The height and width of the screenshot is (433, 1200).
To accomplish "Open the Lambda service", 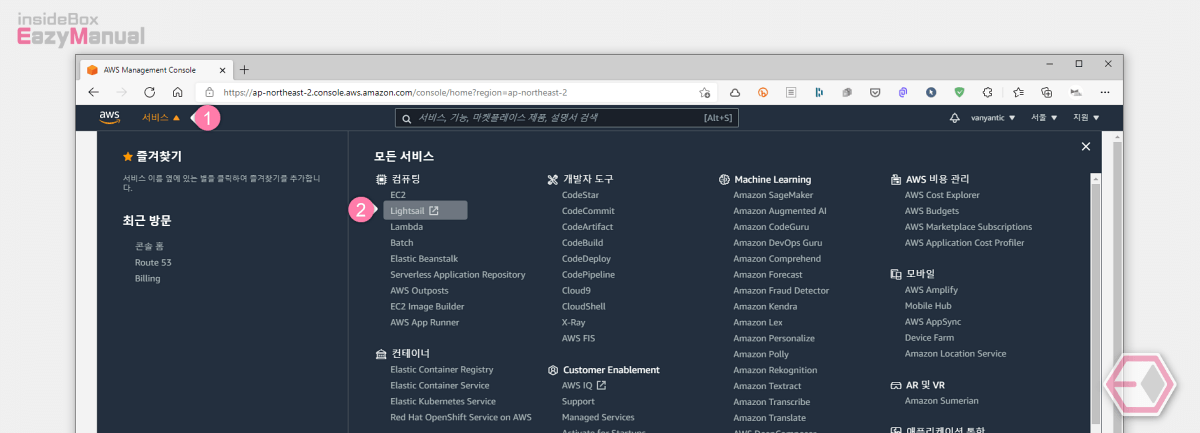I will click(x=406, y=227).
